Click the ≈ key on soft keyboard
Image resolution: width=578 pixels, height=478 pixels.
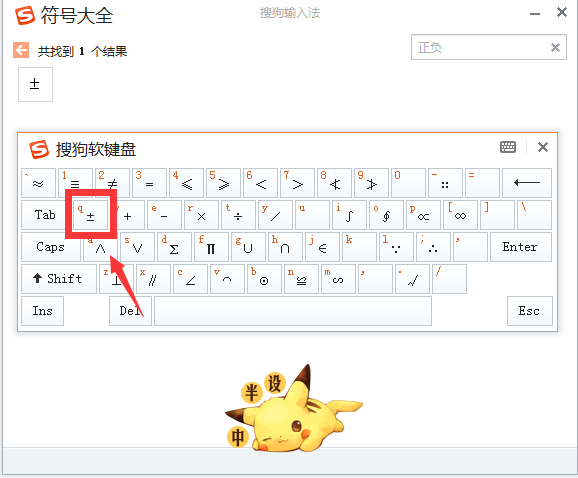pos(38,183)
